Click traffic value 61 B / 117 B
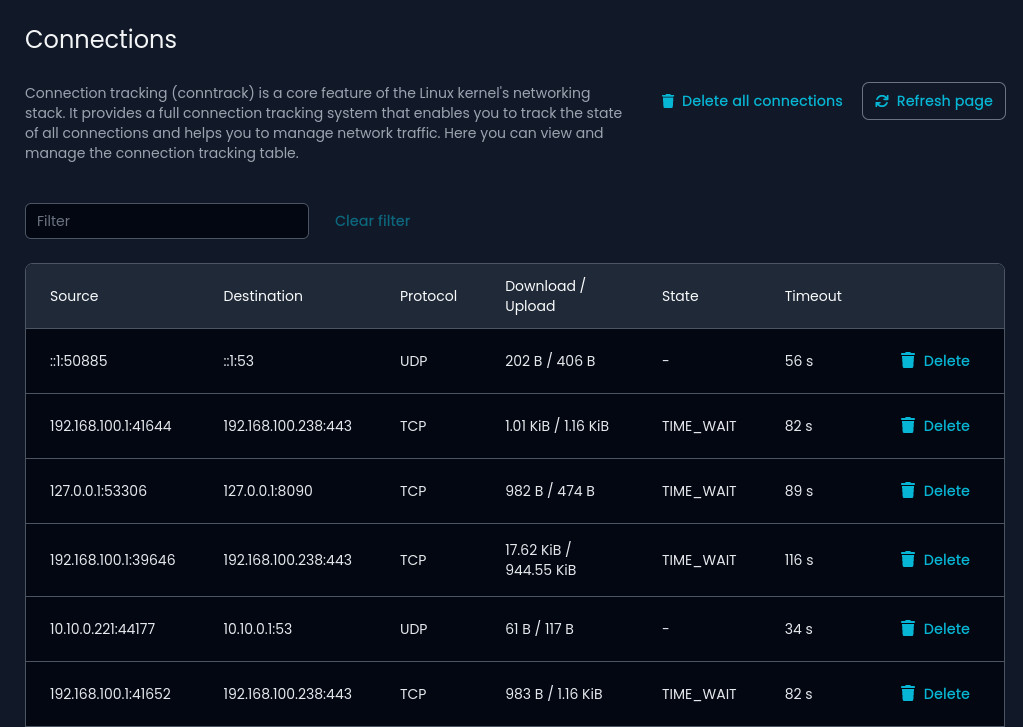Image resolution: width=1023 pixels, height=727 pixels. tap(539, 629)
